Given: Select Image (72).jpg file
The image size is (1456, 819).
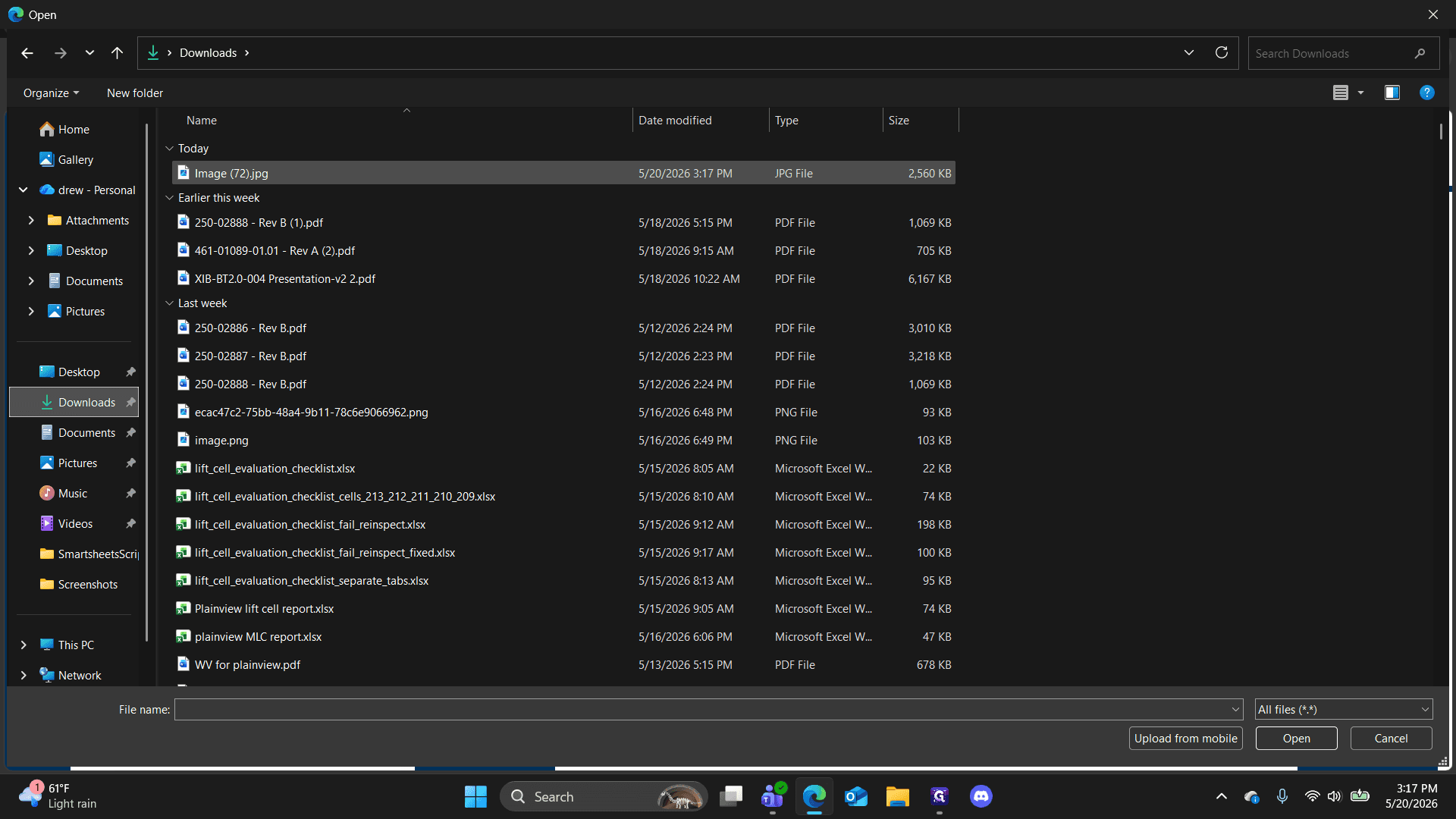Looking at the screenshot, I should click(563, 174).
